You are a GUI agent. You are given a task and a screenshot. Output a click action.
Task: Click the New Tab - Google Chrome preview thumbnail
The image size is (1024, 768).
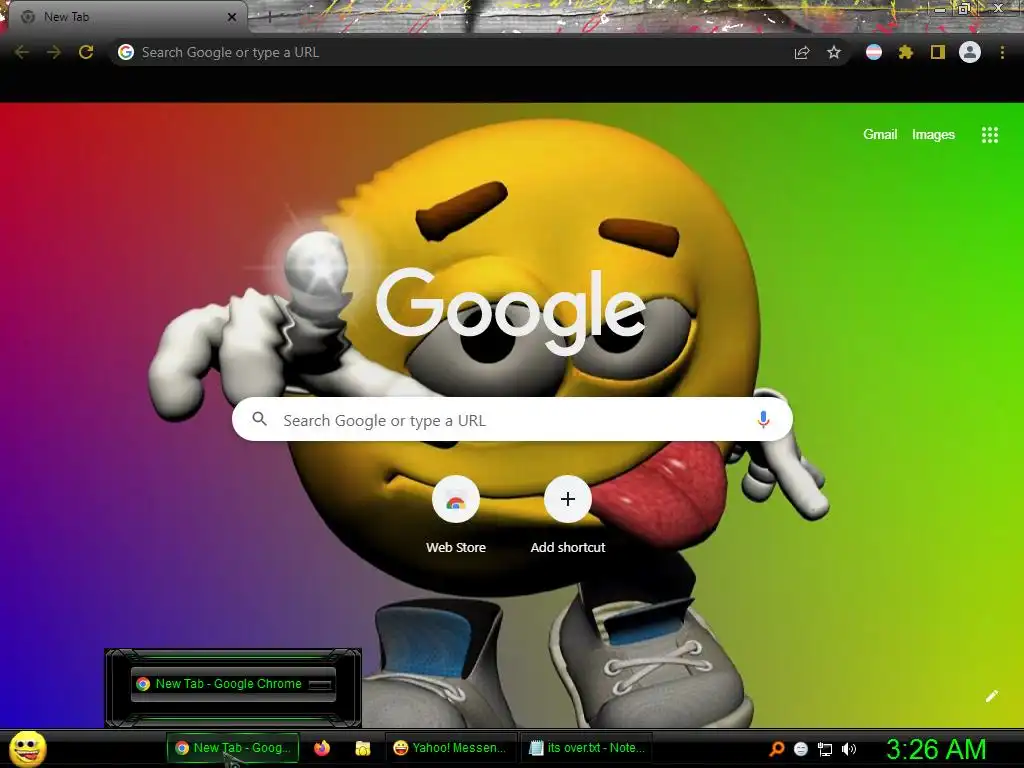(x=233, y=684)
